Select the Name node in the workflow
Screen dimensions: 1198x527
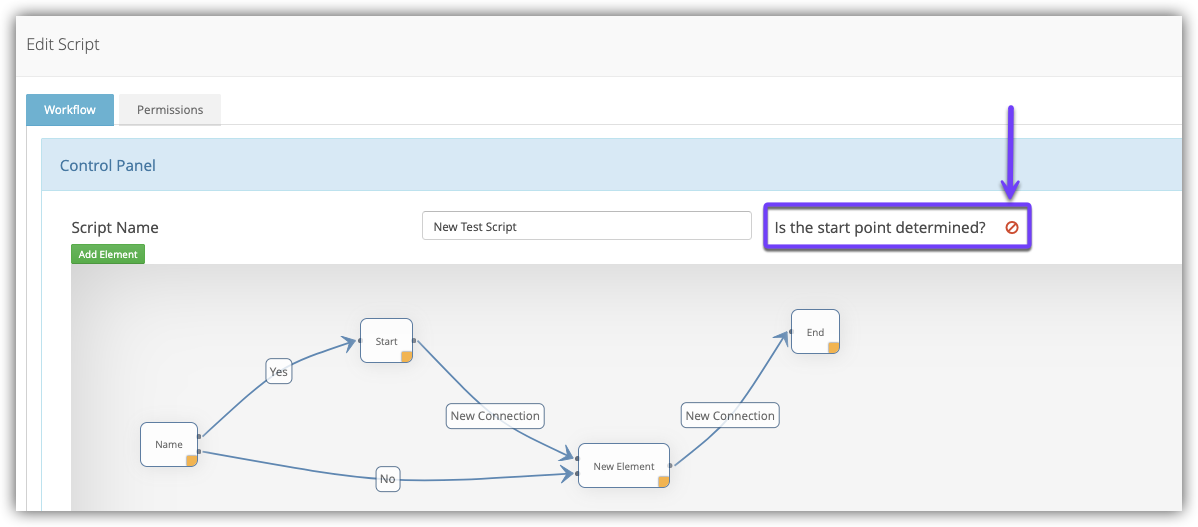(167, 444)
